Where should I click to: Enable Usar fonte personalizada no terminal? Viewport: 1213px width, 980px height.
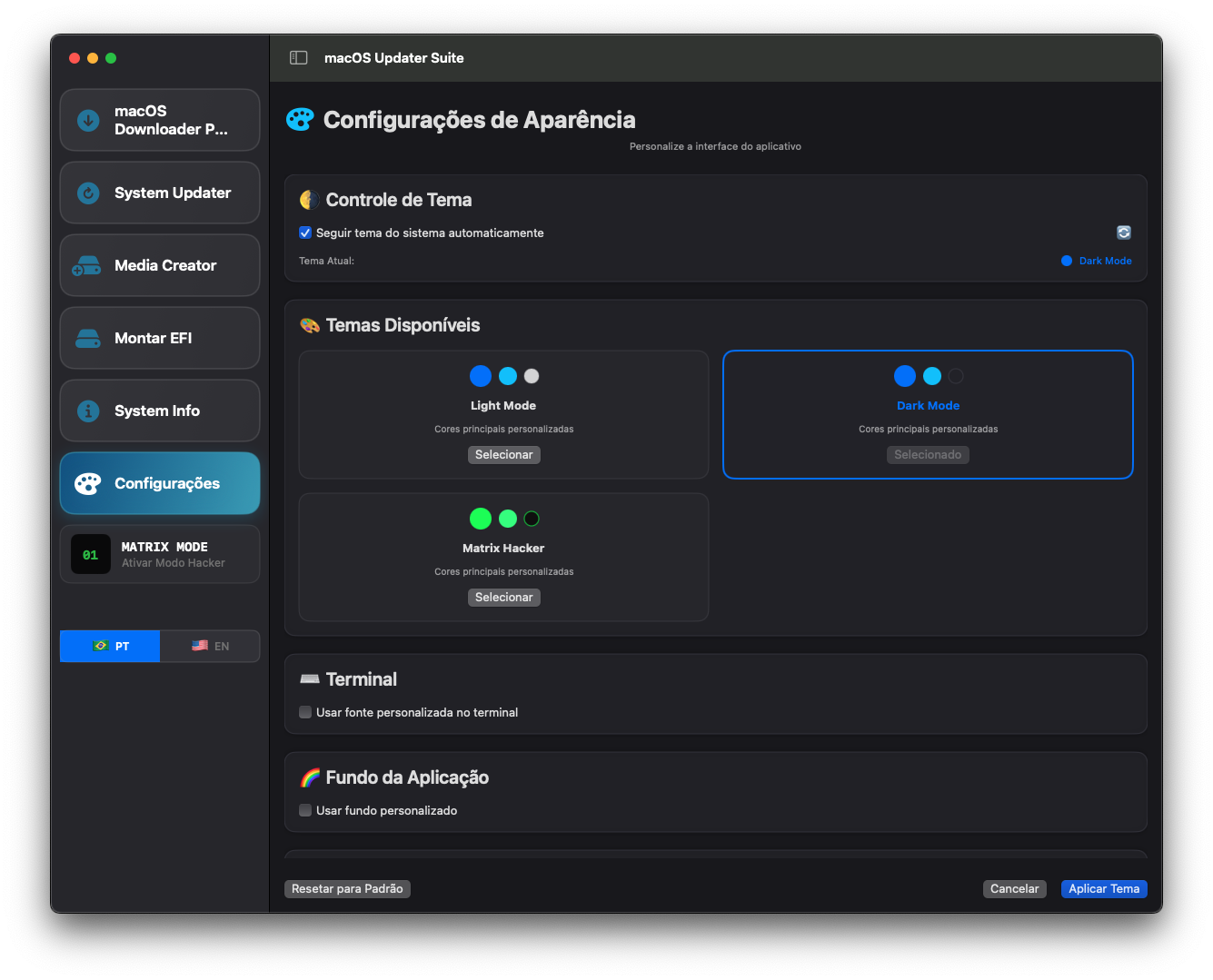click(x=305, y=712)
